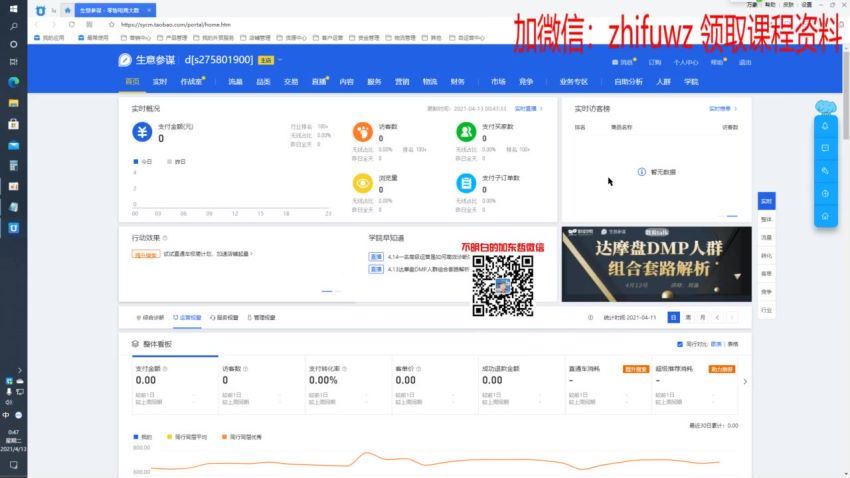This screenshot has height=478, width=850.
Task: Click browser home icon next to tab
Action: click(x=67, y=10)
